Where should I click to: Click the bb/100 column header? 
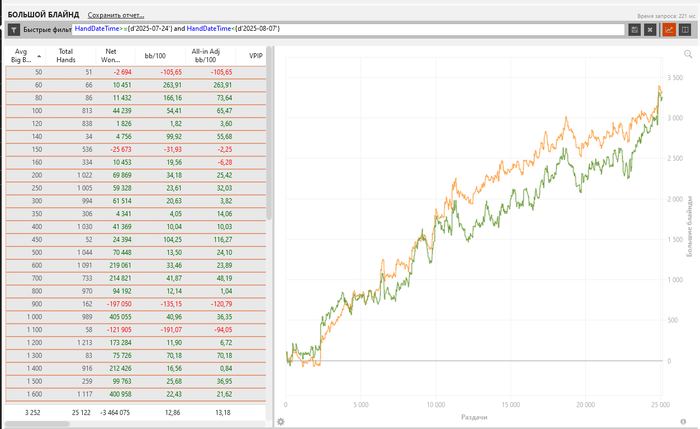coord(155,56)
